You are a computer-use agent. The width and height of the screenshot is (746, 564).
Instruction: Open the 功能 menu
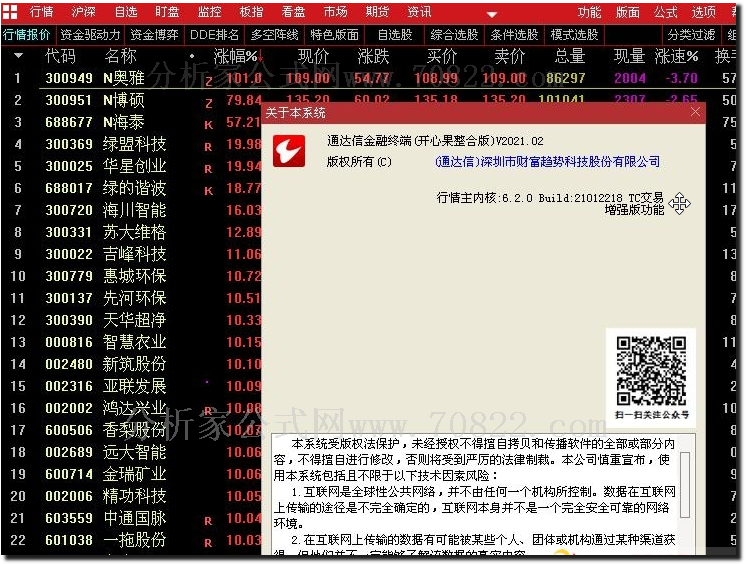(x=589, y=12)
